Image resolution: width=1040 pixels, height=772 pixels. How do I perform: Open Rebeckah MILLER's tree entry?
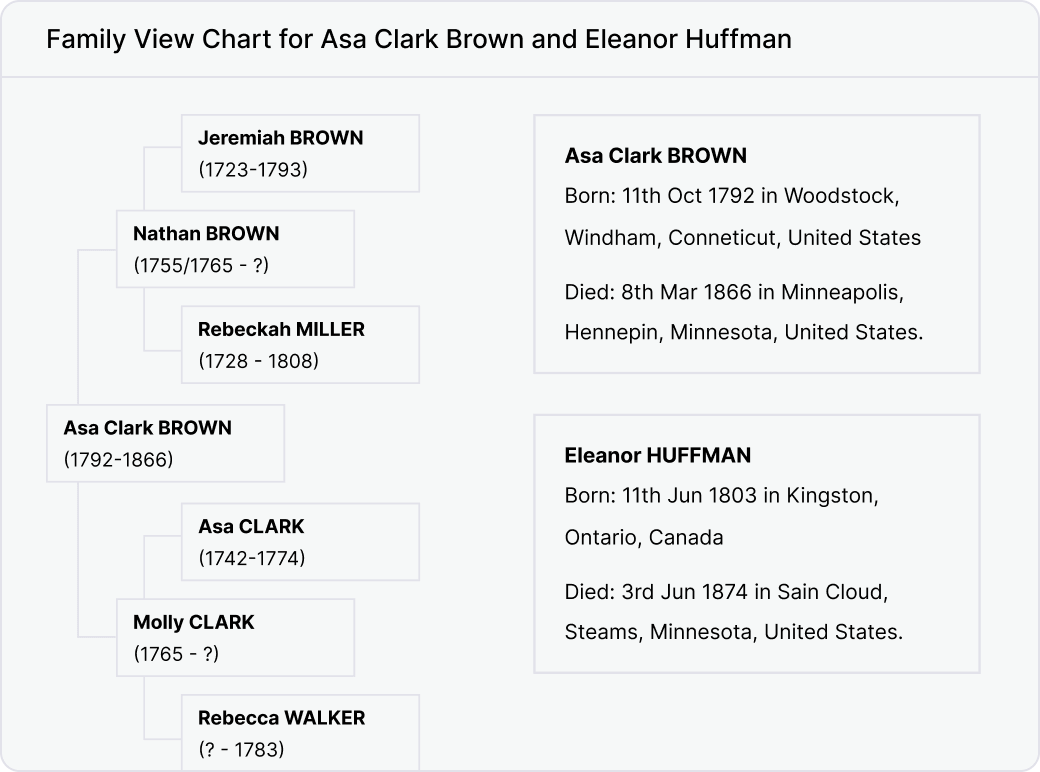[300, 344]
